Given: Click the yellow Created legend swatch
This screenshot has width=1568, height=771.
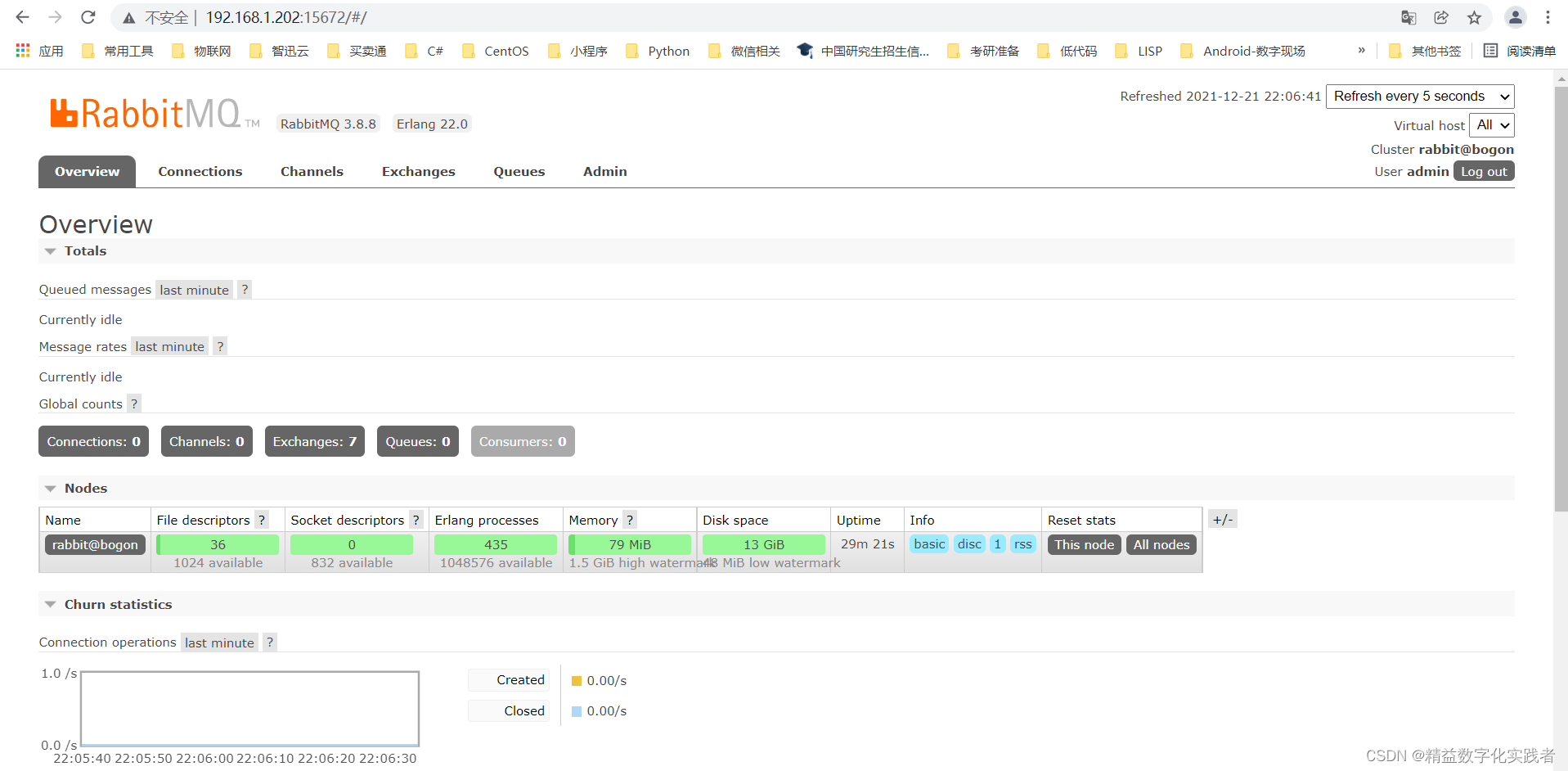Looking at the screenshot, I should [577, 681].
